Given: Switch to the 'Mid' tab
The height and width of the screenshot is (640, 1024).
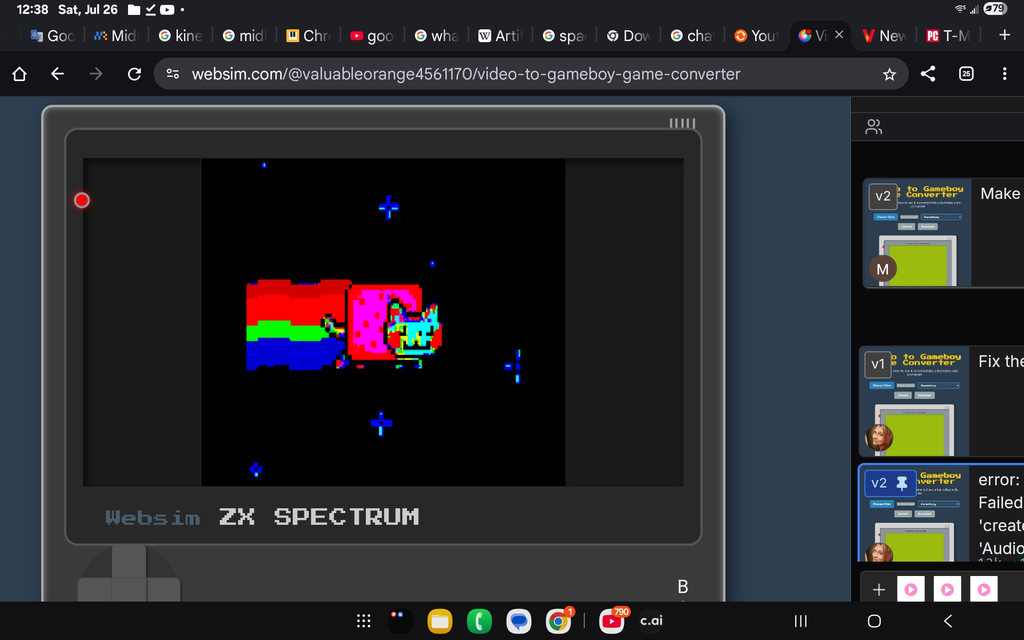Looking at the screenshot, I should 115,36.
